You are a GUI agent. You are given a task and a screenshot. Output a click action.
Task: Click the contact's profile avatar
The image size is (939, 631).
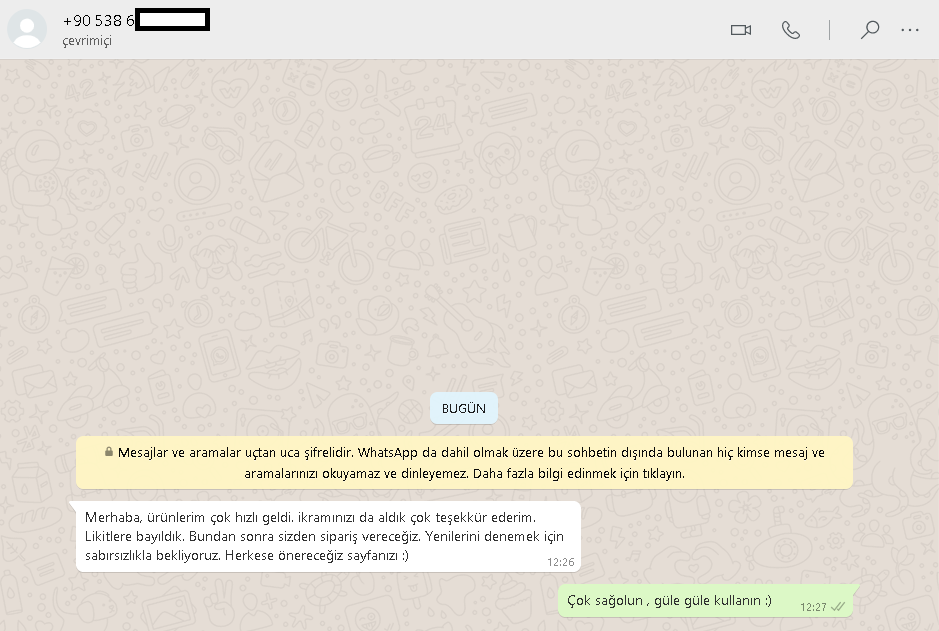point(27,29)
